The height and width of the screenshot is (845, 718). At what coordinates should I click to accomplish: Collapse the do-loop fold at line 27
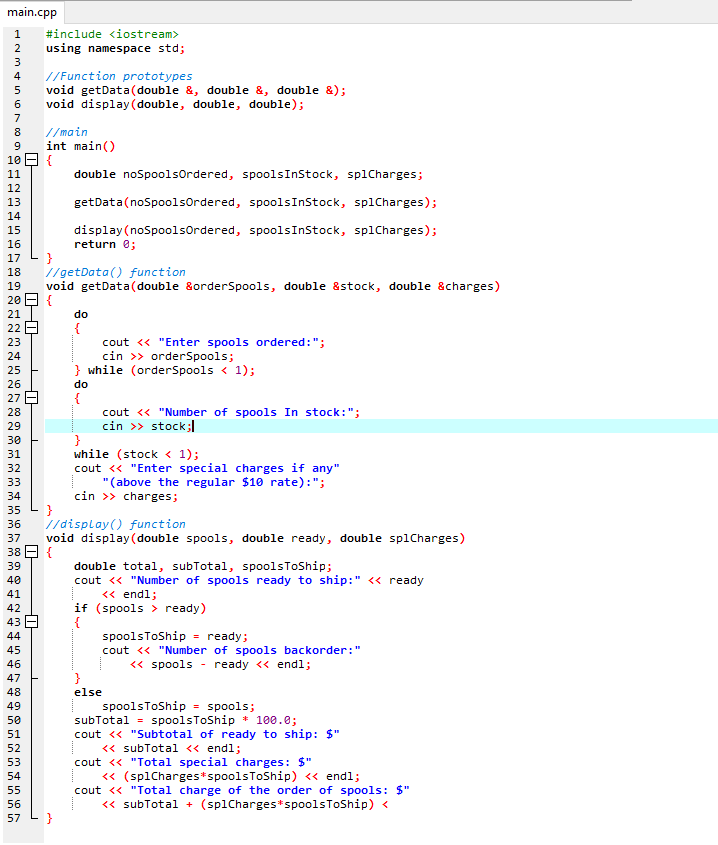coord(32,398)
